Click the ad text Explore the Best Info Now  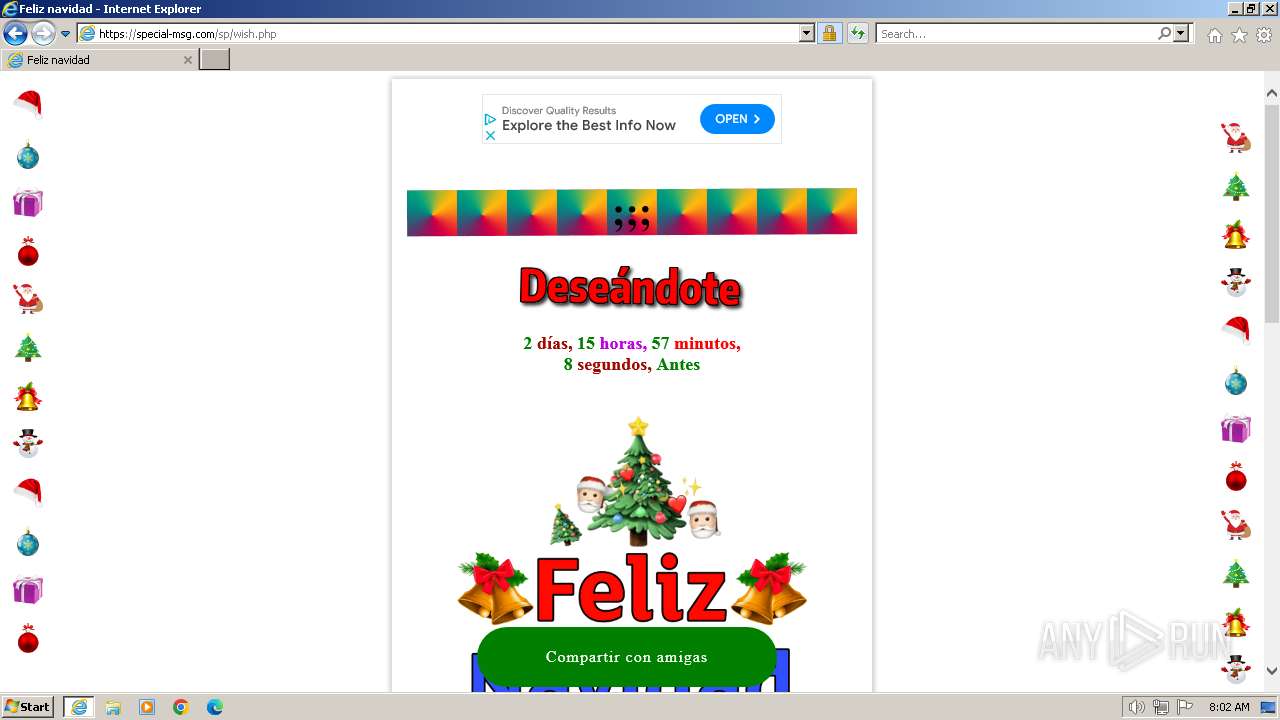[589, 126]
